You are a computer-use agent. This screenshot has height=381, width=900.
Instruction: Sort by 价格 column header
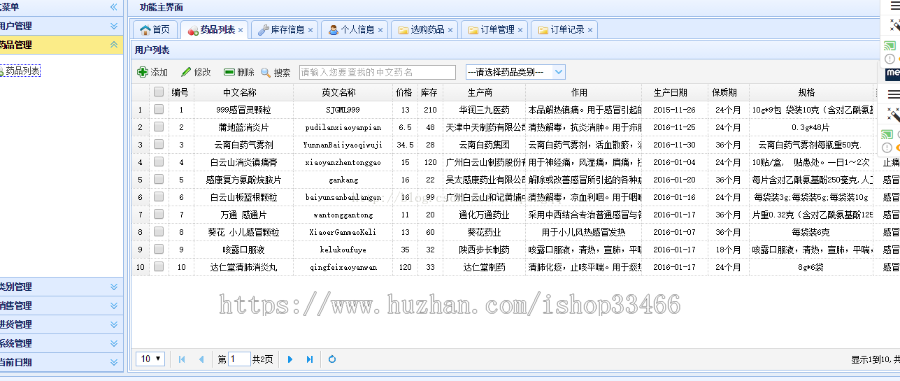click(x=404, y=92)
